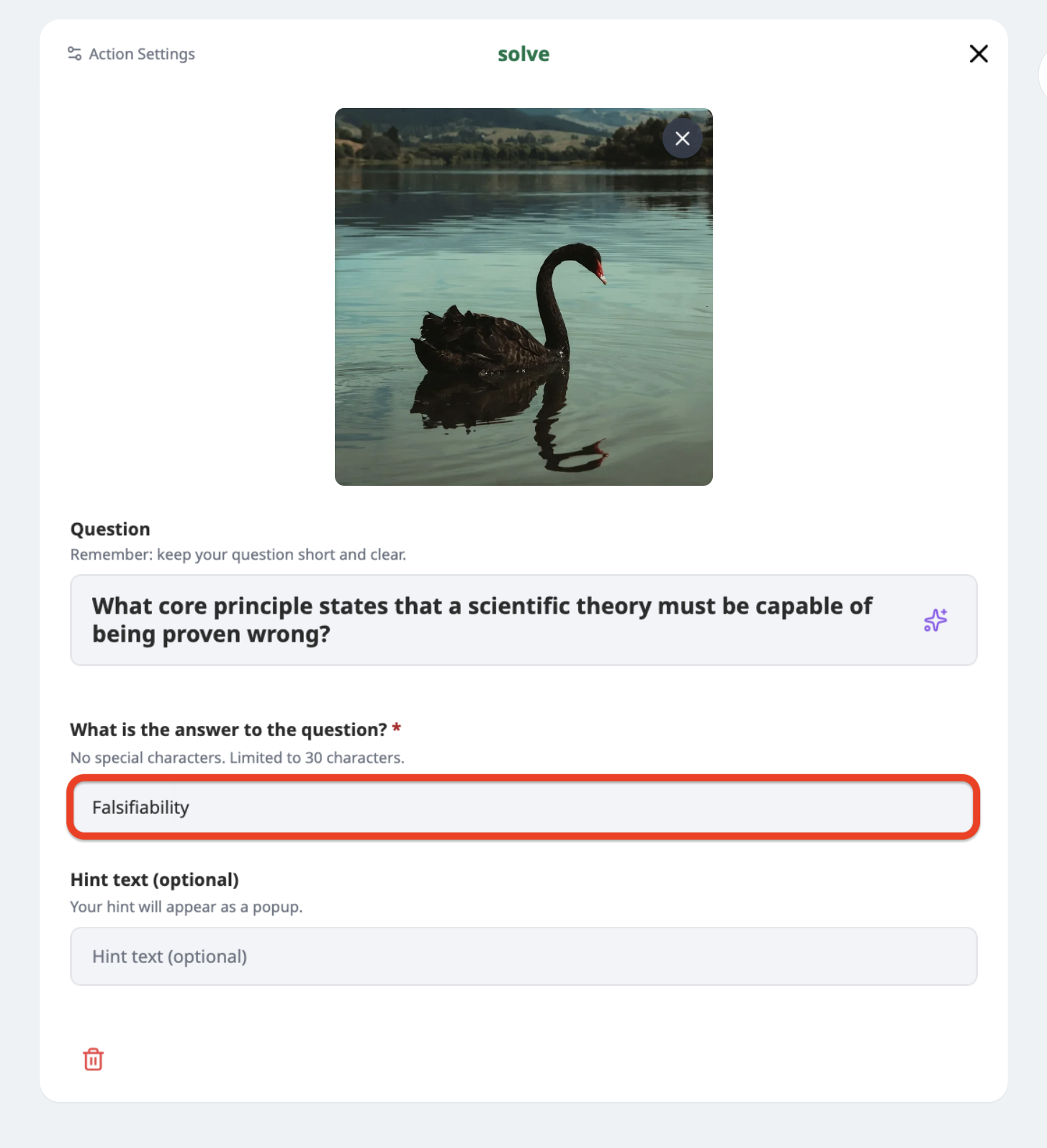The height and width of the screenshot is (1148, 1047).
Task: Click the Question heading label
Action: pyautogui.click(x=110, y=529)
